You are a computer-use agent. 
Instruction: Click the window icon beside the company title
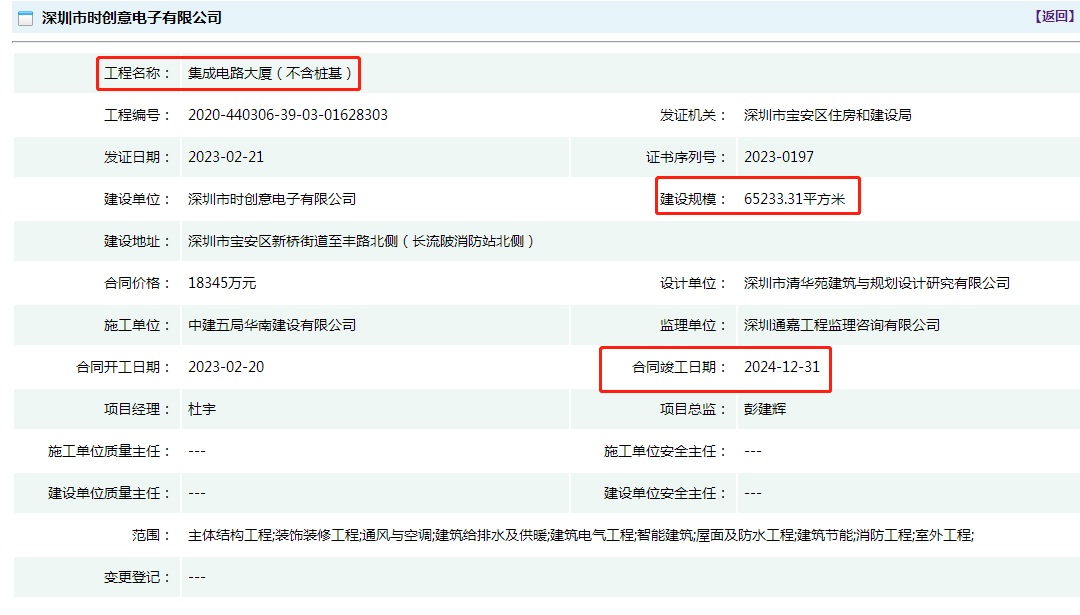26,18
